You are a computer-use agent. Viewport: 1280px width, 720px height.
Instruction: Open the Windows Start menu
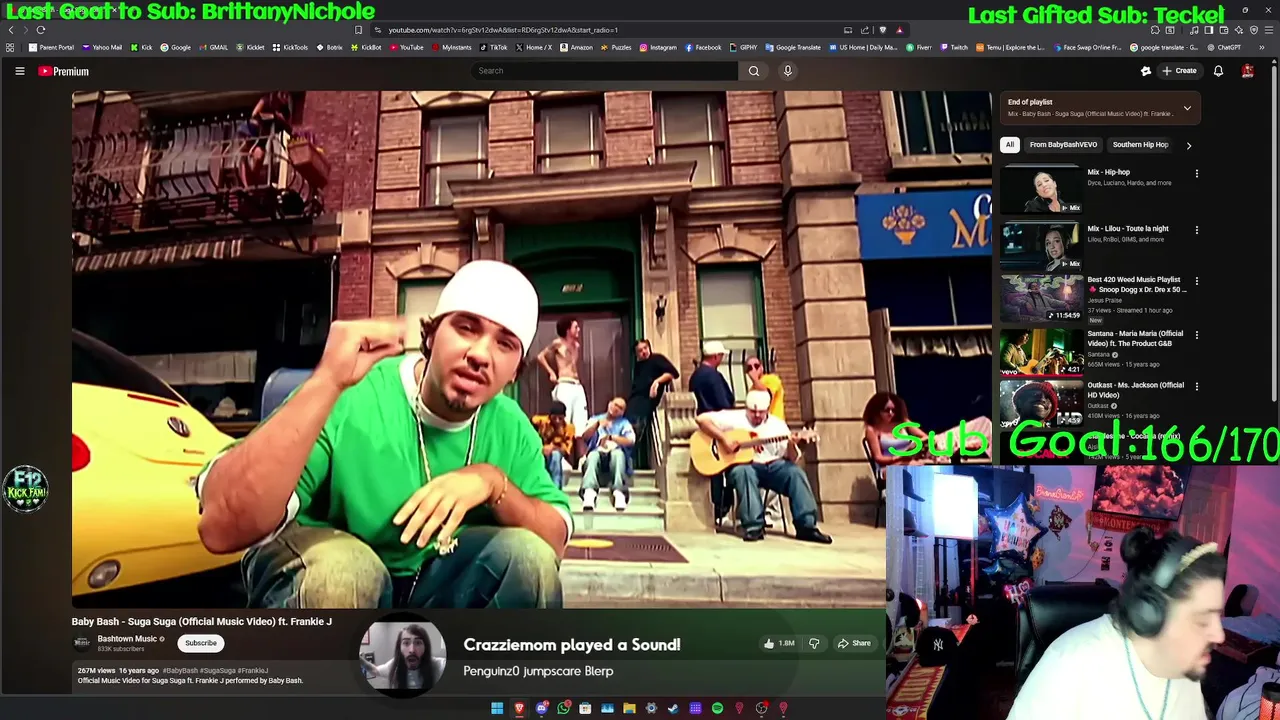(x=497, y=708)
